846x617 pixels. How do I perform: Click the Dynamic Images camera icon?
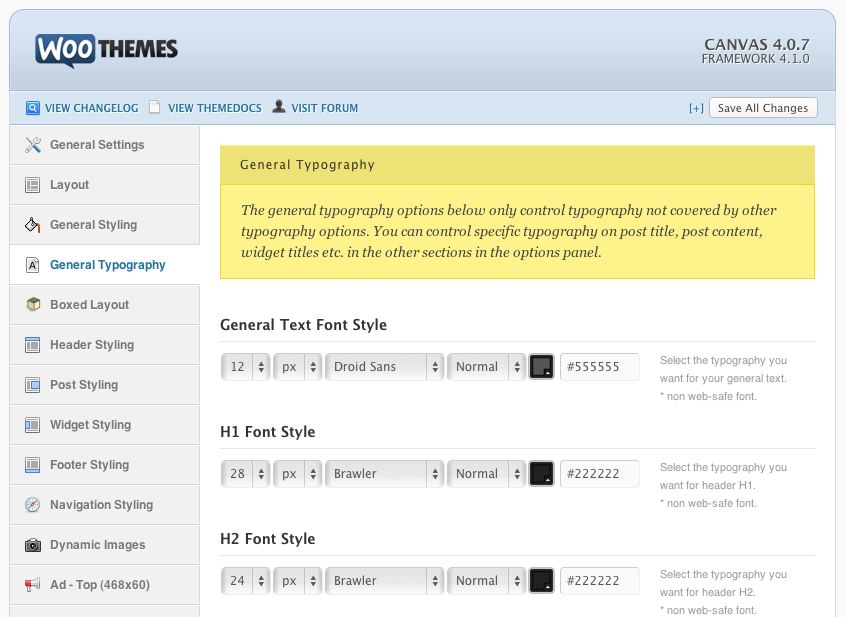click(x=32, y=545)
